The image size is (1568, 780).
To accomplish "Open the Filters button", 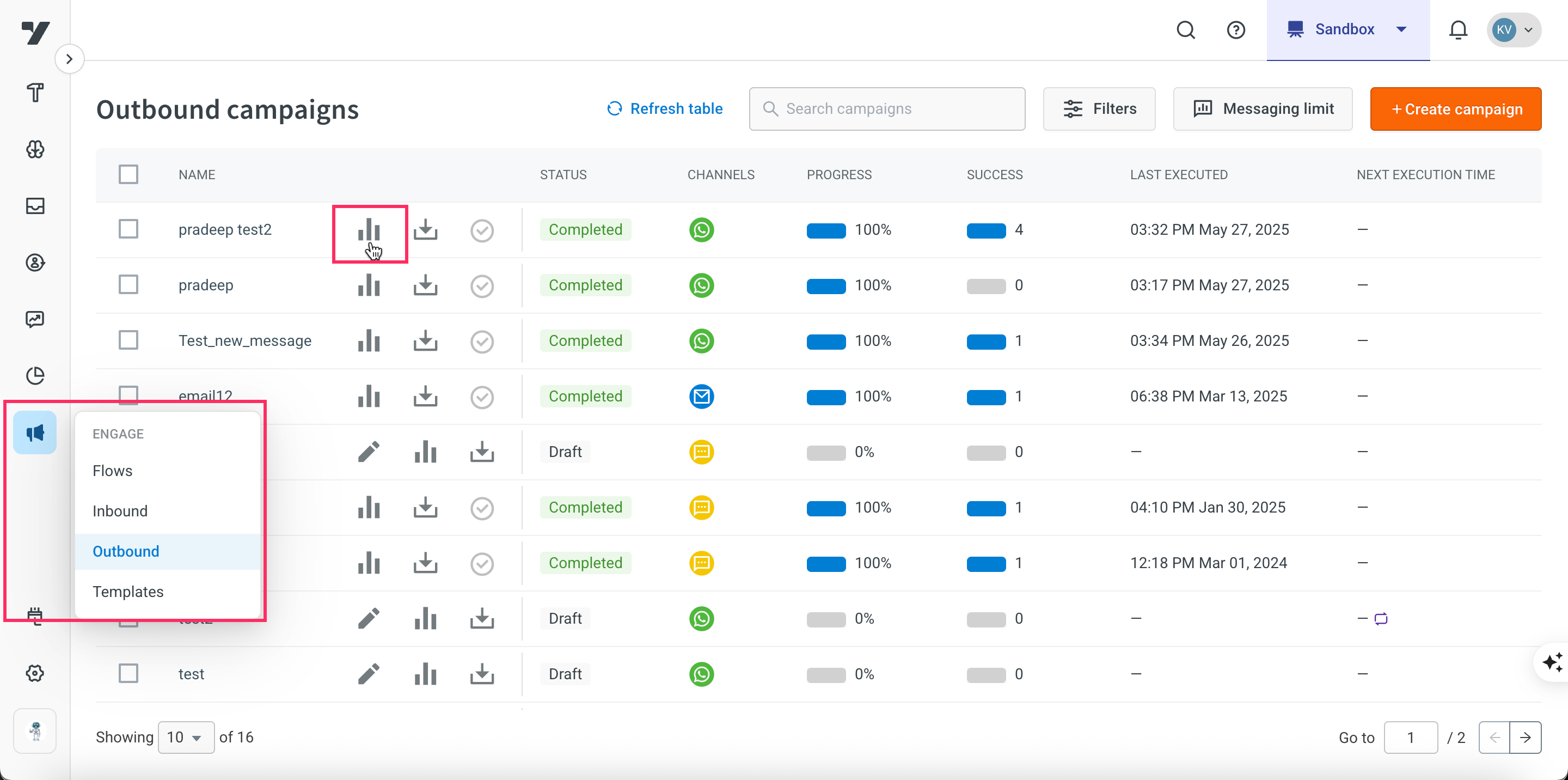I will (1099, 108).
